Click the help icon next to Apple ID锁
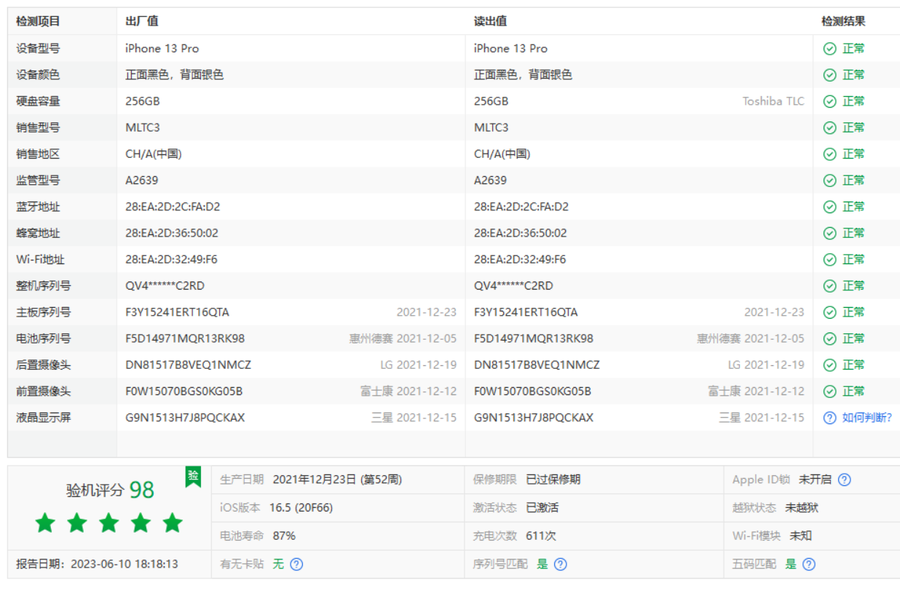Viewport: 900px width, 593px height. [844, 480]
